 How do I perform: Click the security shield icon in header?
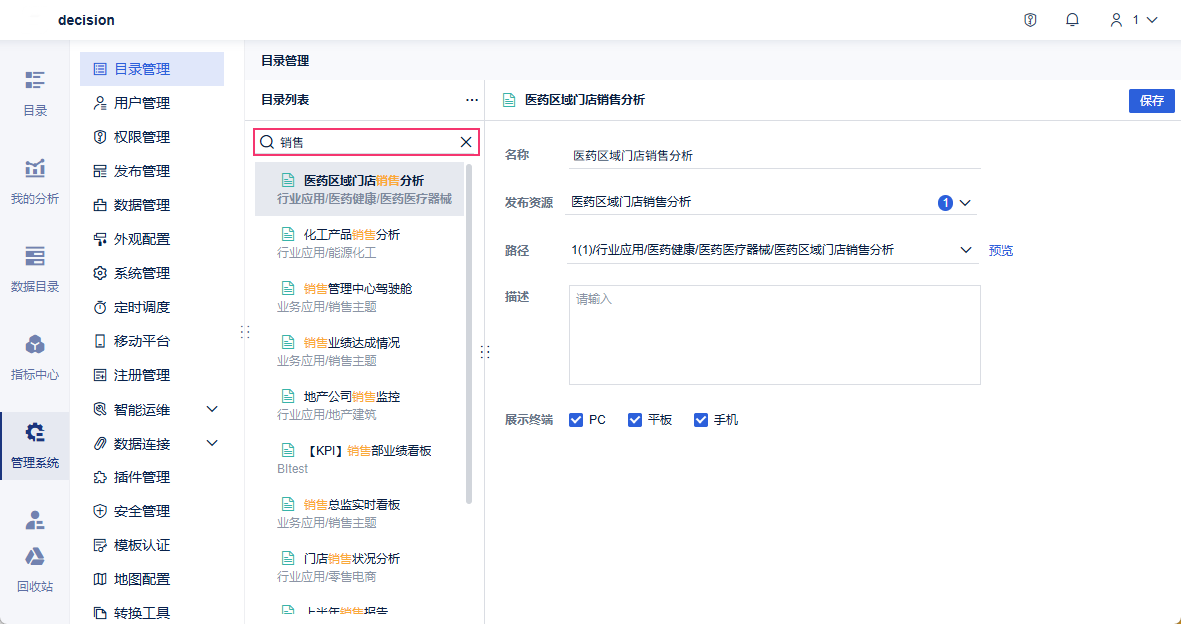click(x=1030, y=20)
